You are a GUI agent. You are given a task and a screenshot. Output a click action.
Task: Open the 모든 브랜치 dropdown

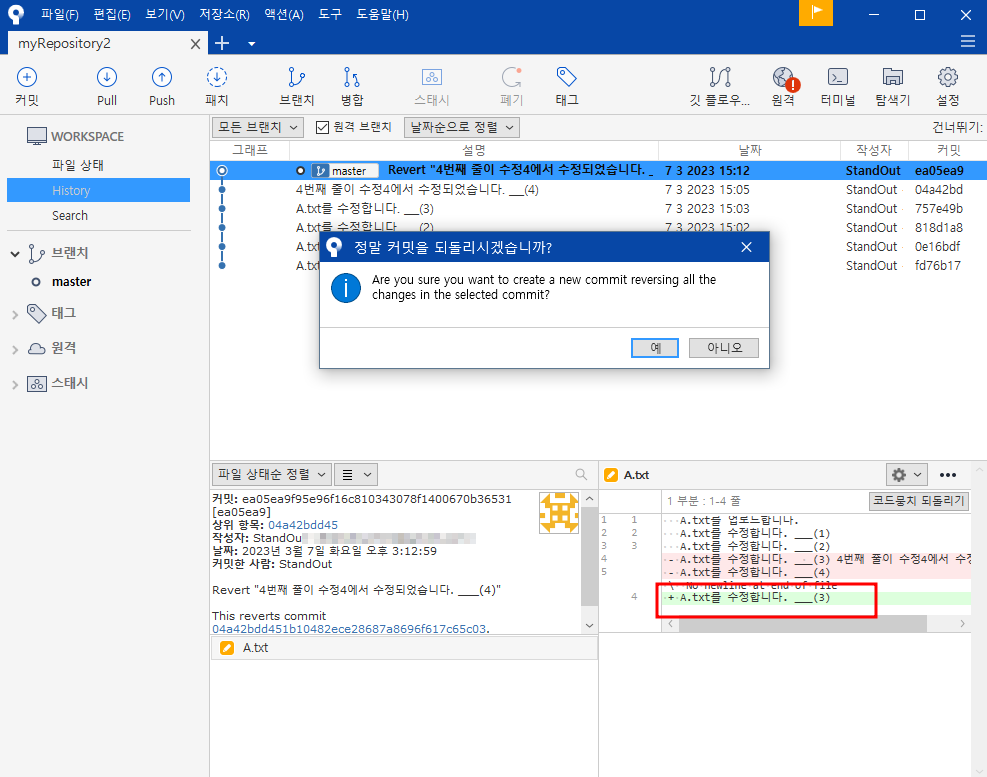257,127
